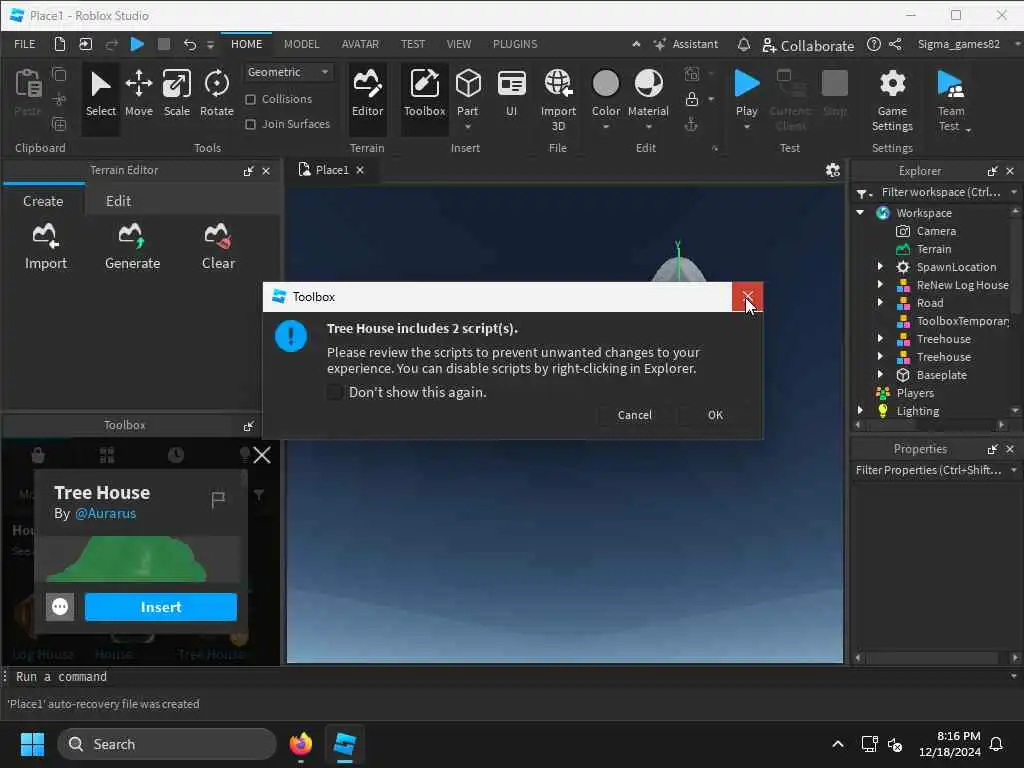Click the Windows Start button

coord(32,744)
